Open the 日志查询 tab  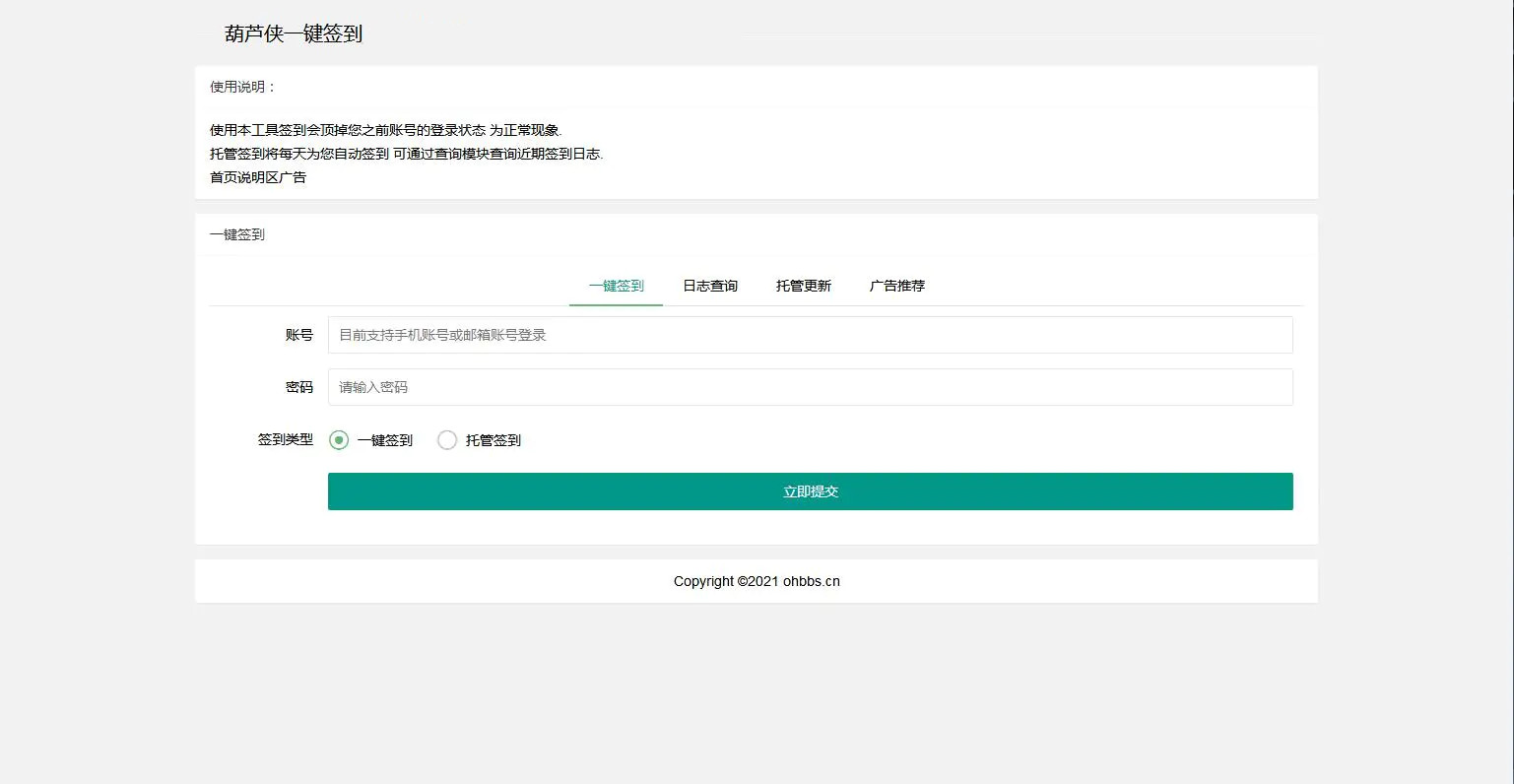tap(710, 286)
